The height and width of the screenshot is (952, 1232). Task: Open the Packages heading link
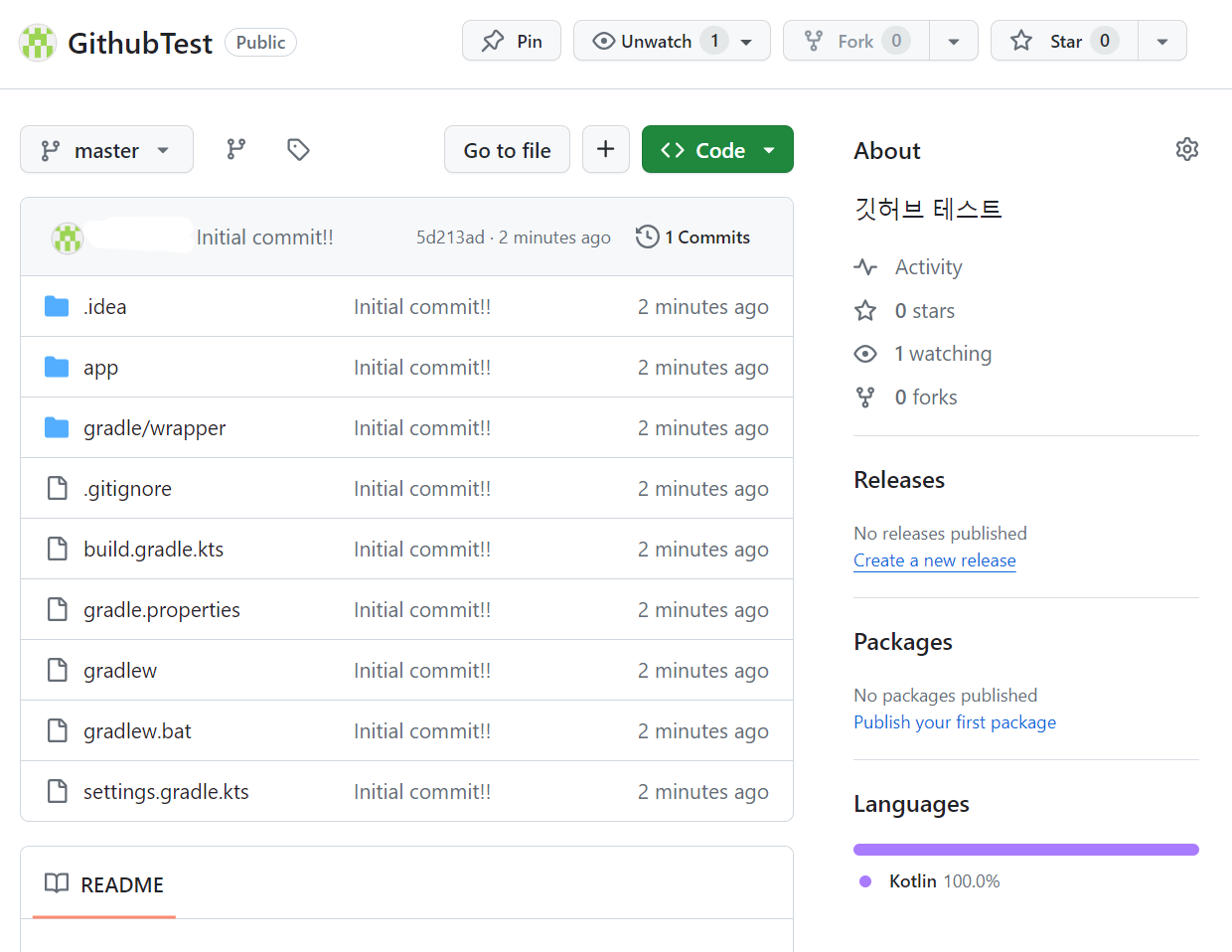click(x=903, y=642)
